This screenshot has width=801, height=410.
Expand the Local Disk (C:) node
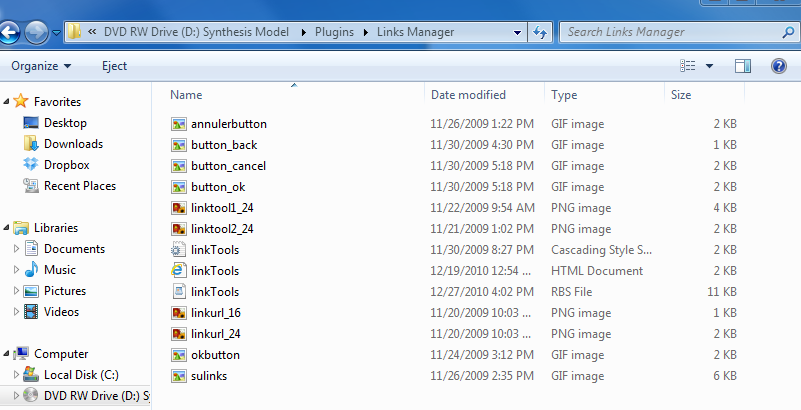(x=16, y=375)
